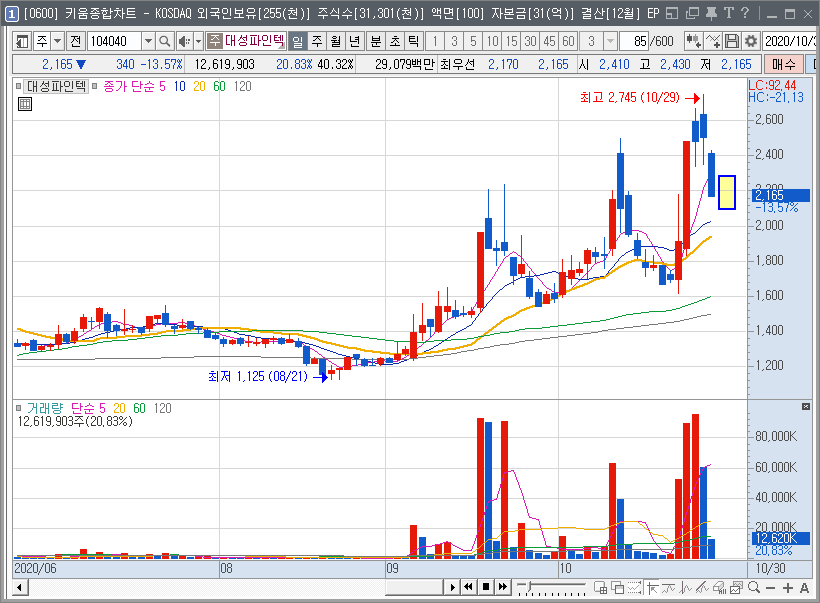Open the date field 2020/10/3

point(789,41)
